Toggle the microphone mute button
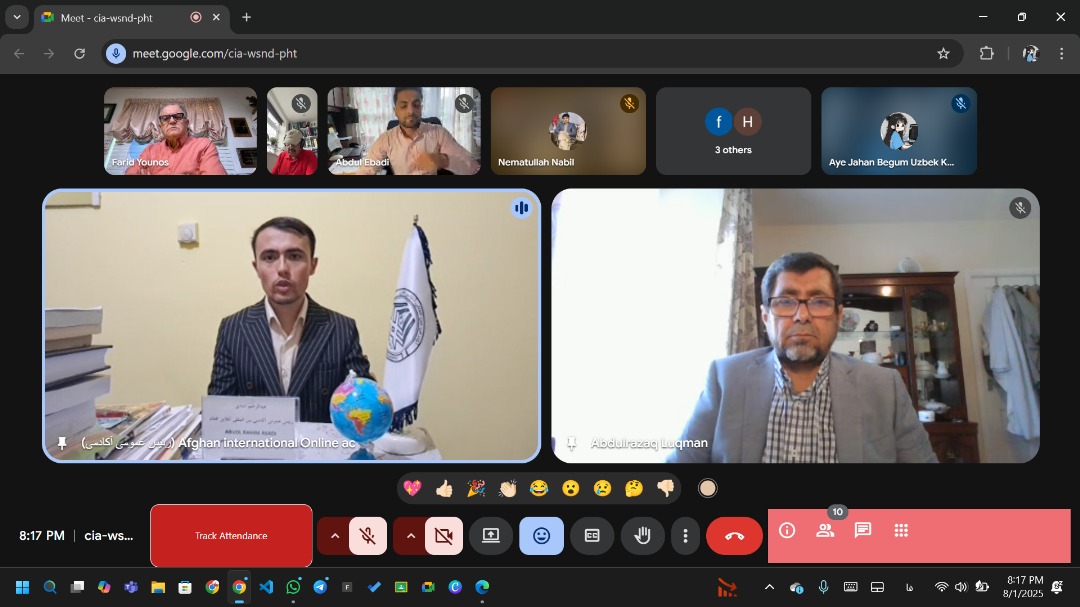The height and width of the screenshot is (607, 1080). tap(368, 536)
